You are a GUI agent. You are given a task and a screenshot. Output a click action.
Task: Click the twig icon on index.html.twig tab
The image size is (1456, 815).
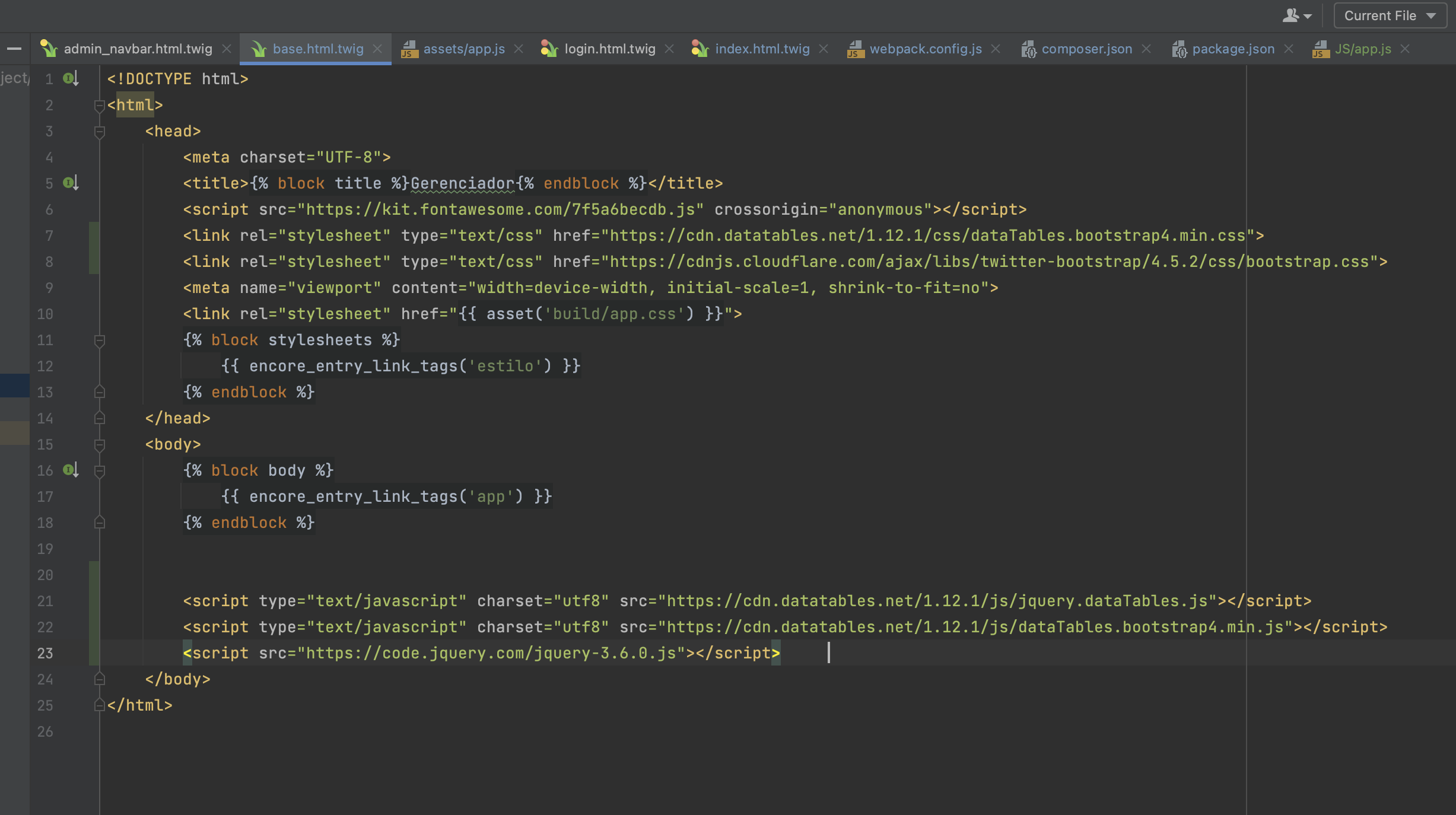[700, 49]
